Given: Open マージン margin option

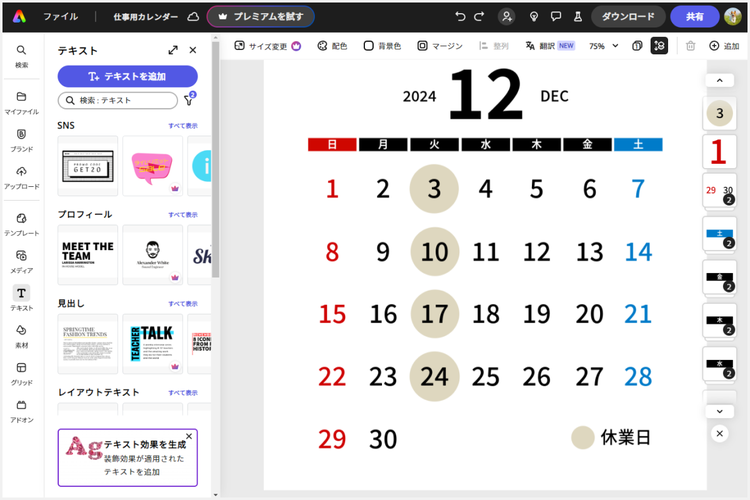Looking at the screenshot, I should tap(440, 46).
